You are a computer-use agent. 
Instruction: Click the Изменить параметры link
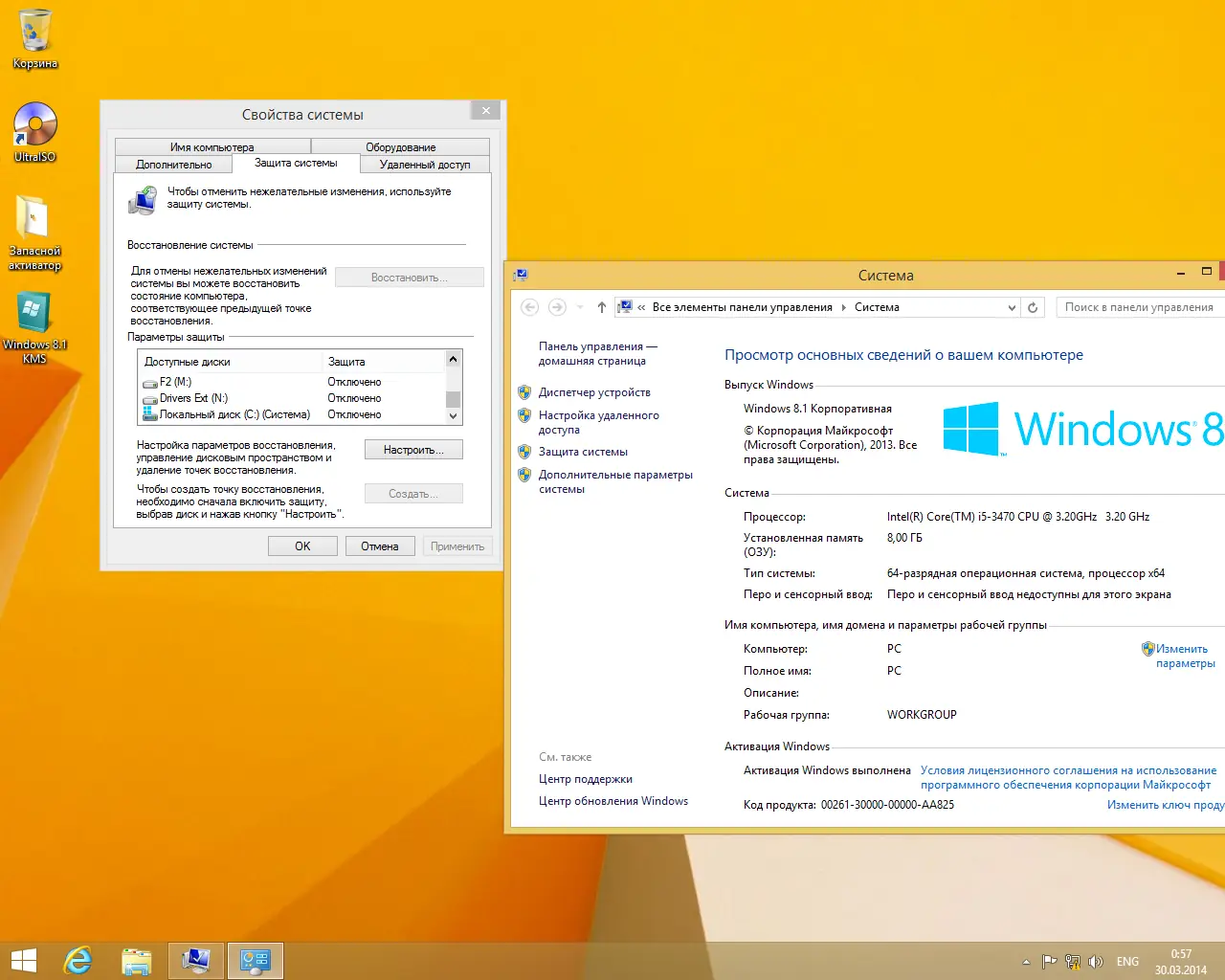(1185, 657)
